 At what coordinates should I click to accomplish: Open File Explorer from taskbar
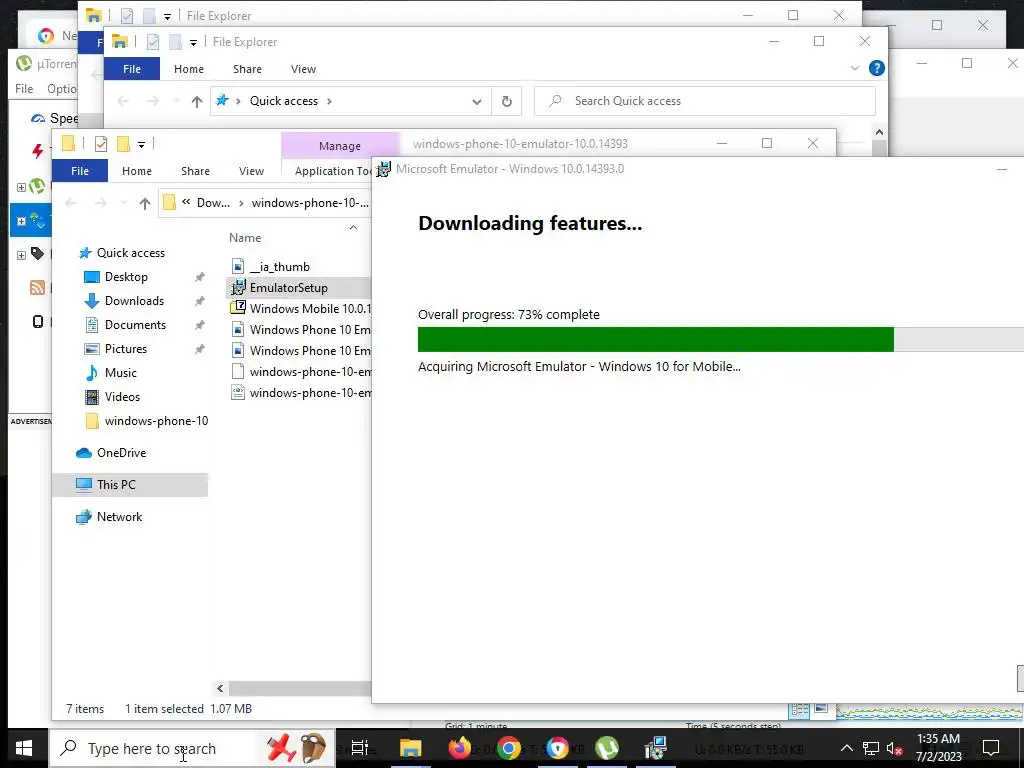pos(411,748)
